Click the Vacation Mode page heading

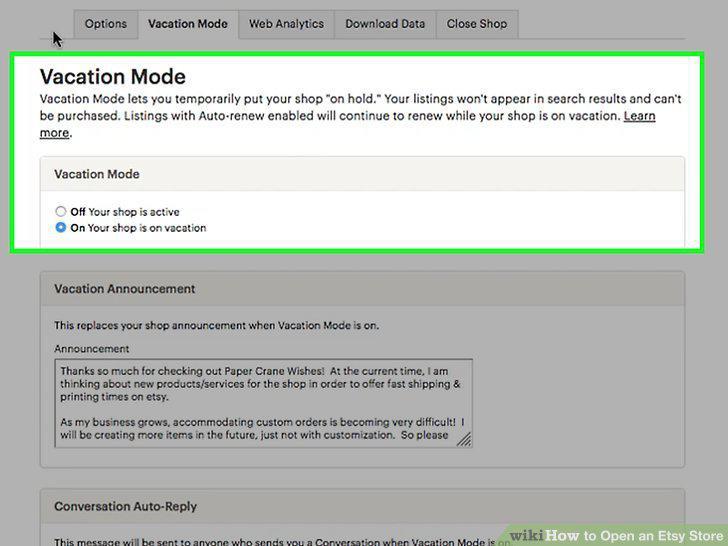pyautogui.click(x=113, y=77)
